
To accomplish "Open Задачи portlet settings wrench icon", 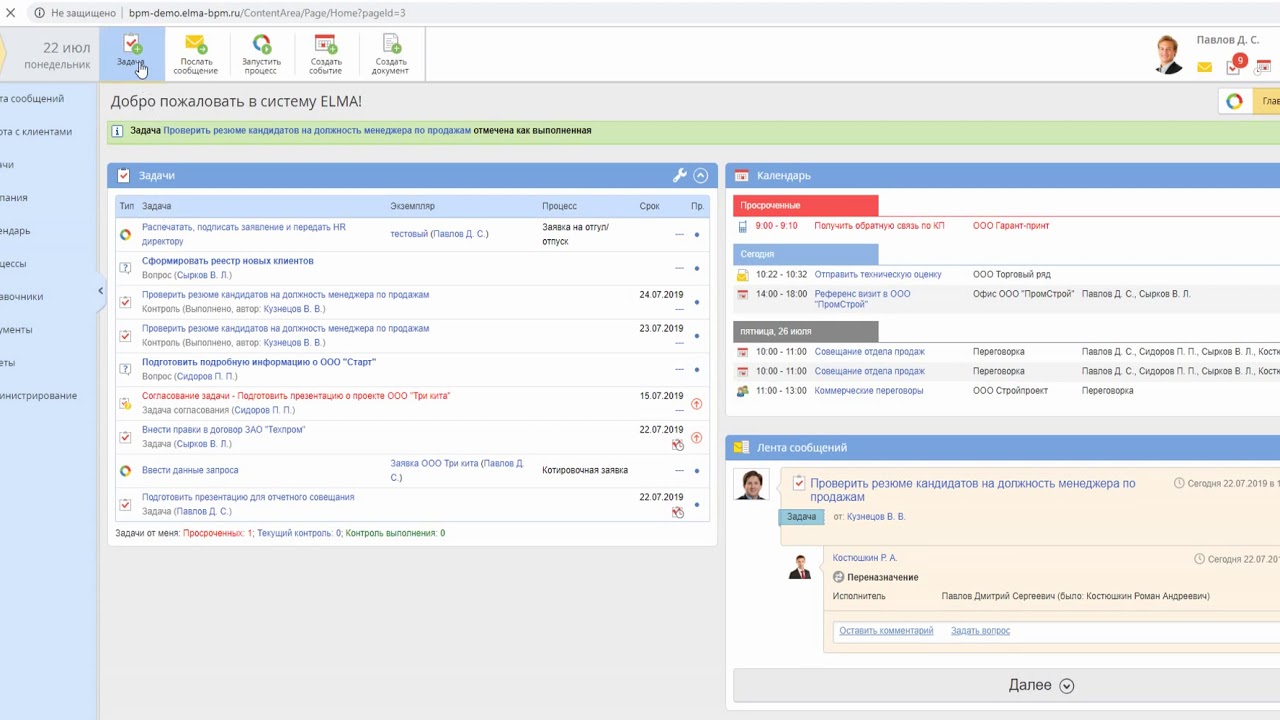I will pyautogui.click(x=680, y=175).
